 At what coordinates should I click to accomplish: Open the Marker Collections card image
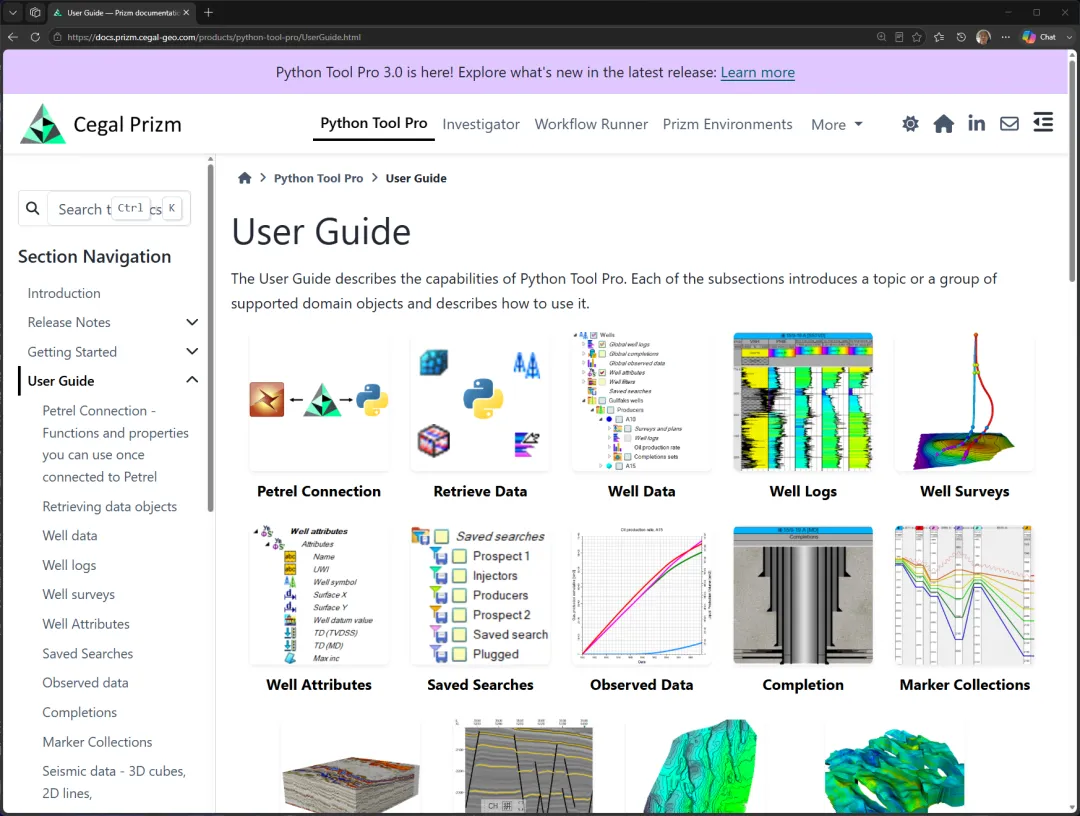pos(964,595)
